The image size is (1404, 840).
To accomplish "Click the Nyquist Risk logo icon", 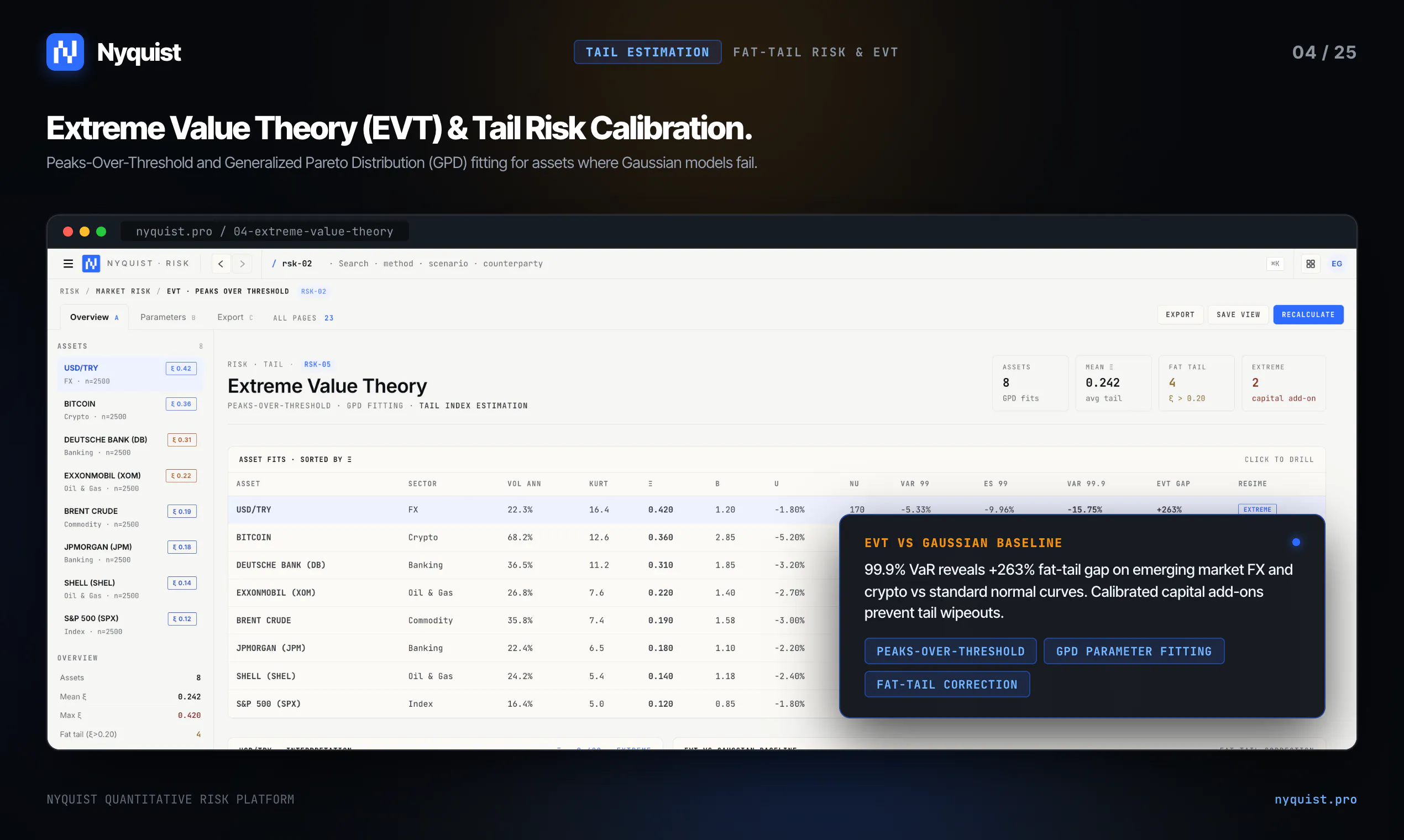I will tap(91, 264).
